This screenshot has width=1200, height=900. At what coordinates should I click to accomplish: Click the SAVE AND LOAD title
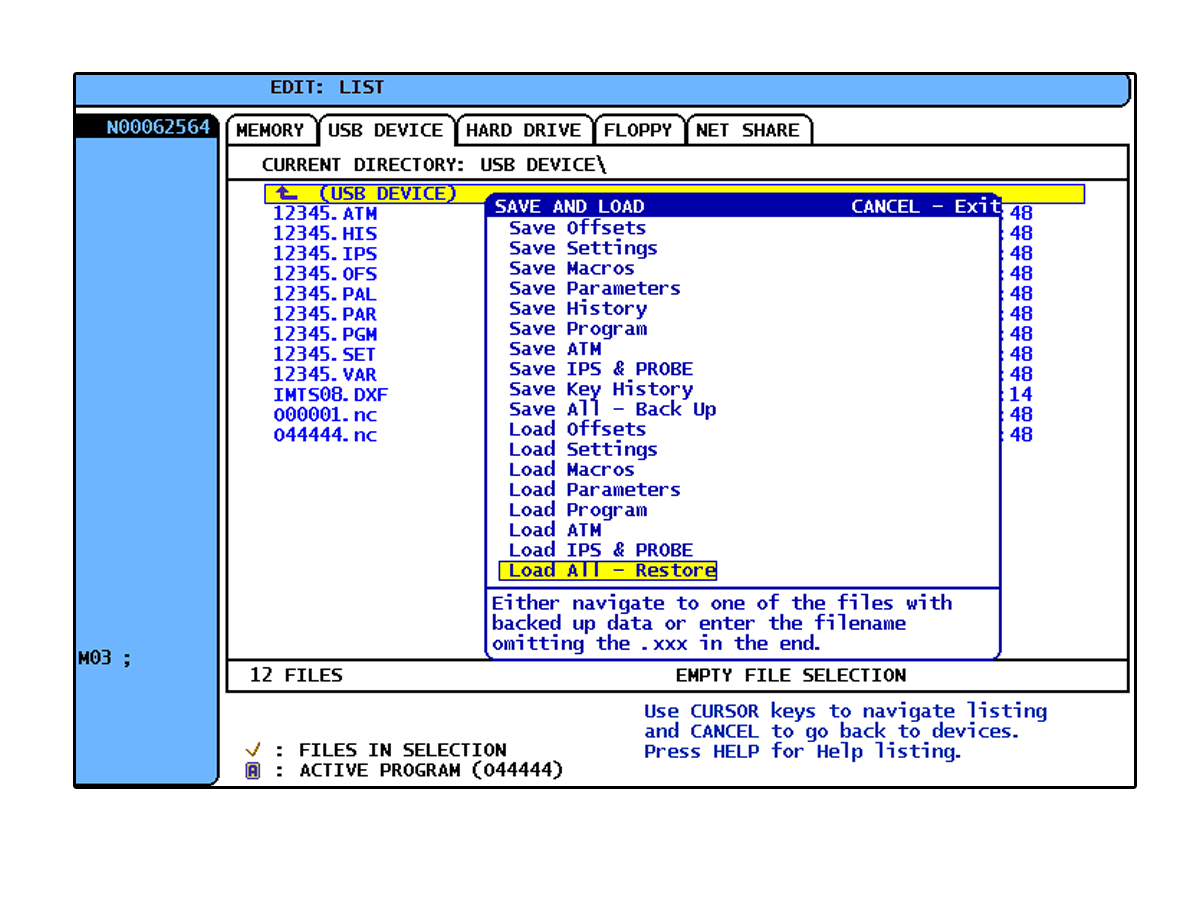click(570, 207)
